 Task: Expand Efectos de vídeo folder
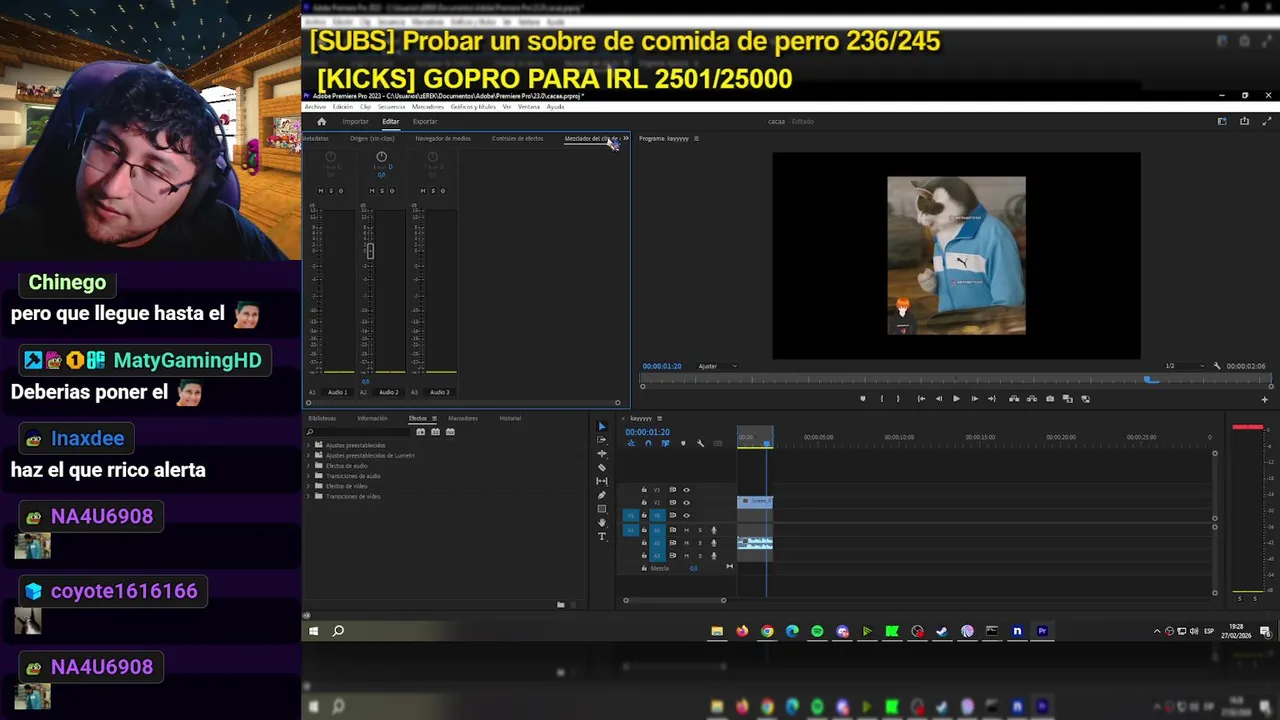(x=309, y=486)
